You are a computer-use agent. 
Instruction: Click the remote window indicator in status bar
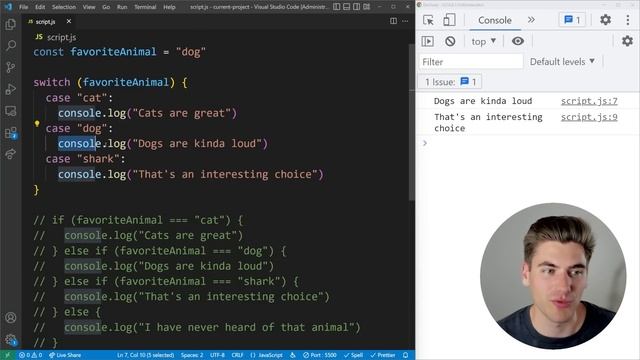[7, 355]
